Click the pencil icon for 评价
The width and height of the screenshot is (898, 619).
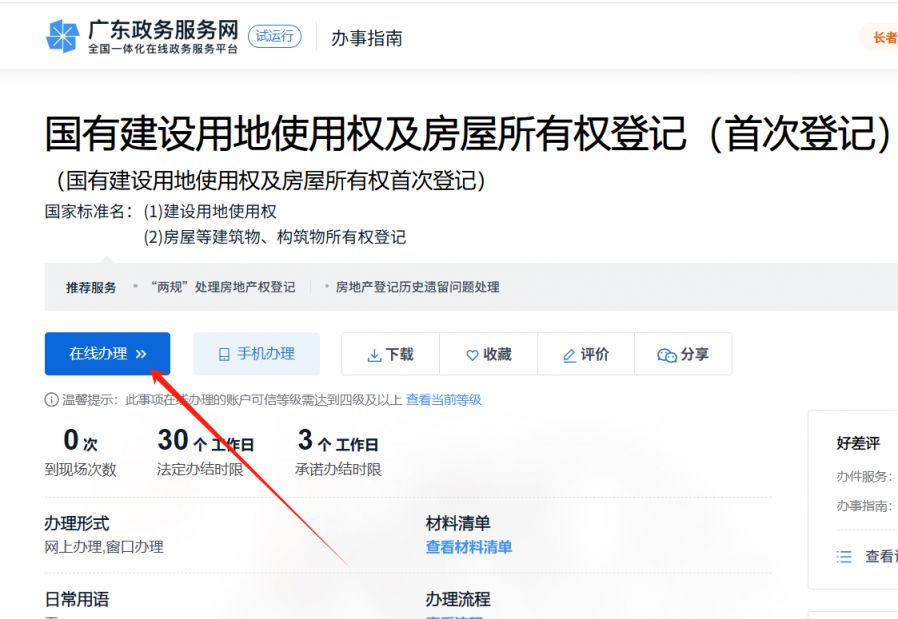click(569, 355)
